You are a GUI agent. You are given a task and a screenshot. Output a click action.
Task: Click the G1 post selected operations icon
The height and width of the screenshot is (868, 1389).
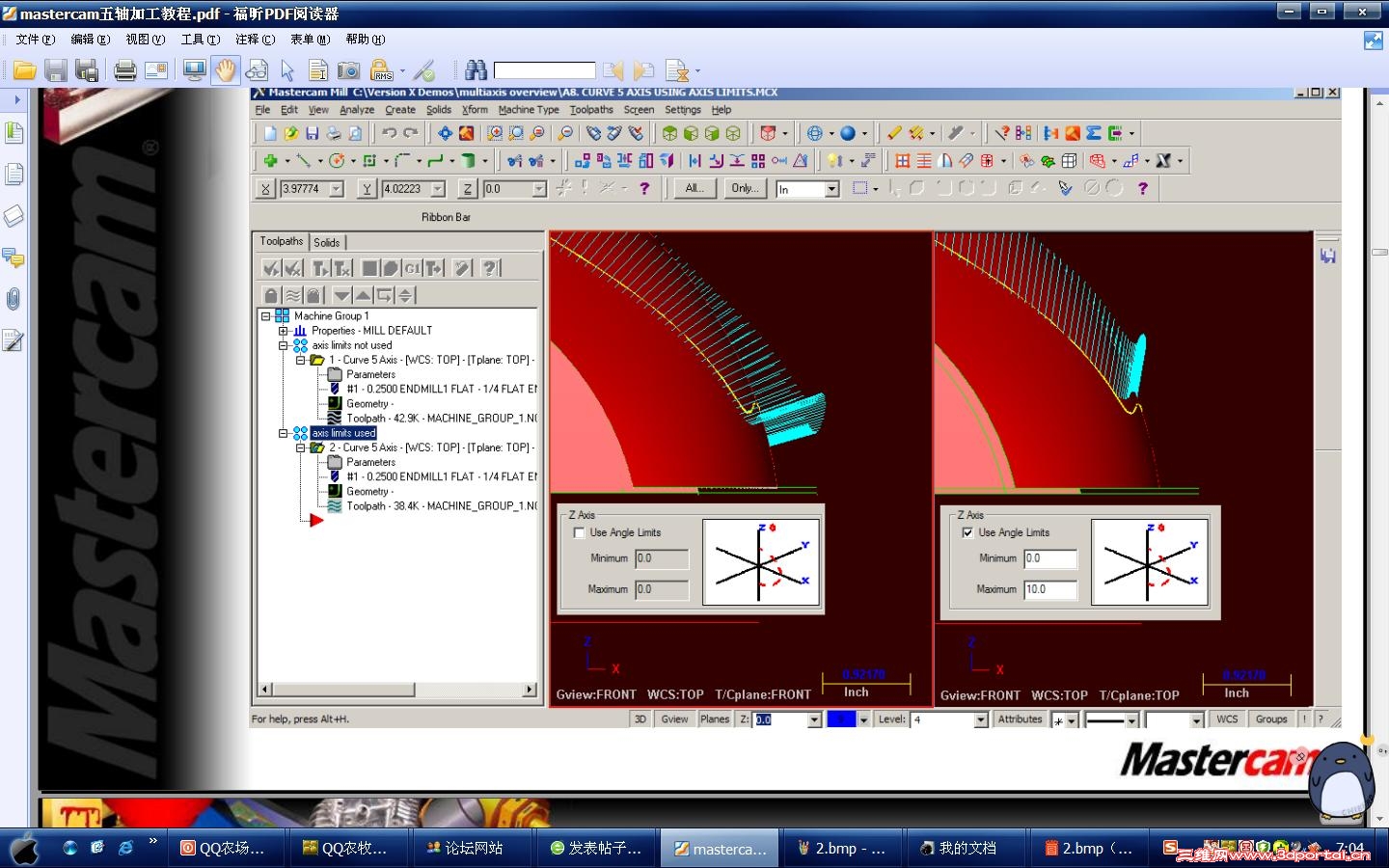point(412,268)
